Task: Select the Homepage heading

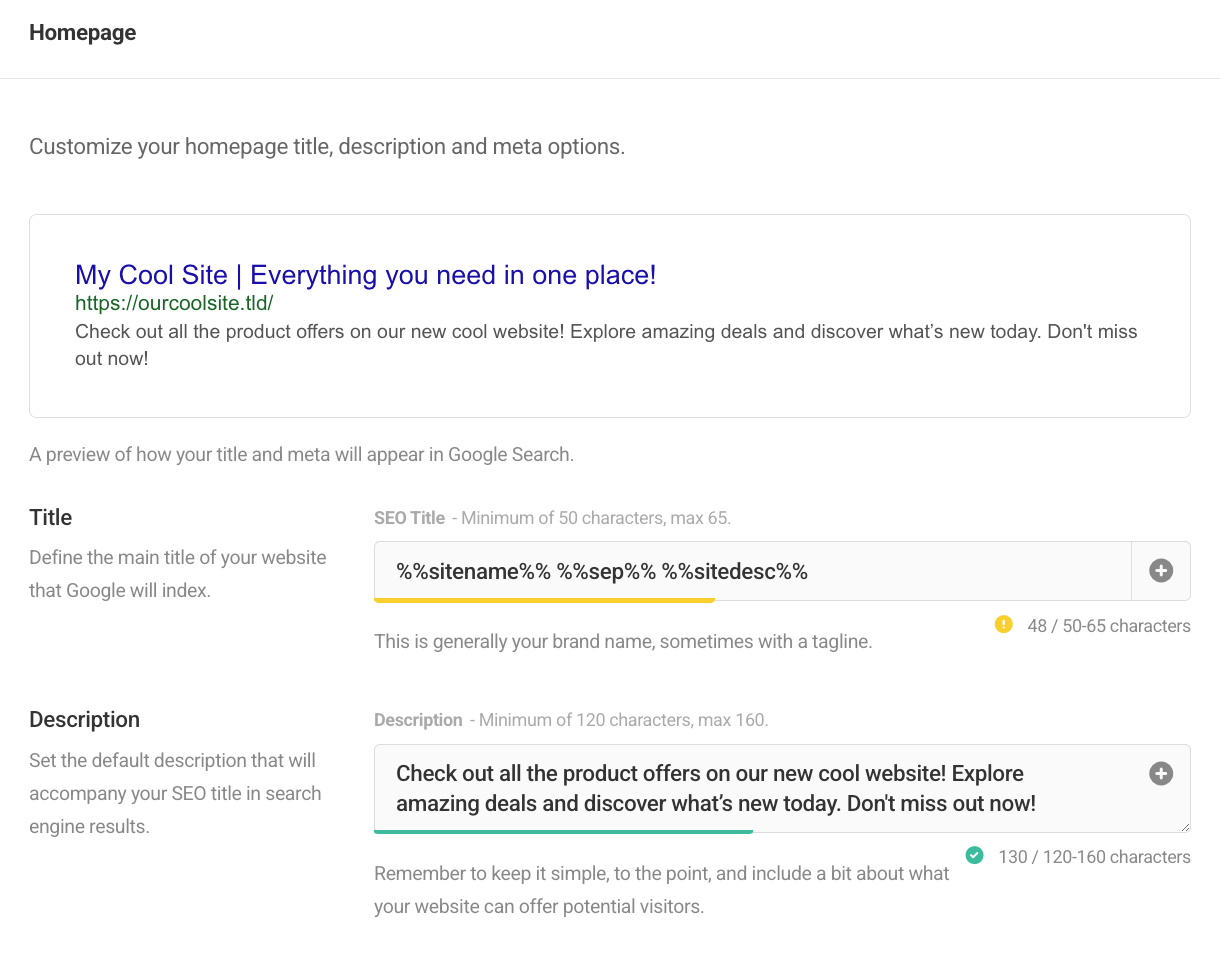Action: click(83, 32)
